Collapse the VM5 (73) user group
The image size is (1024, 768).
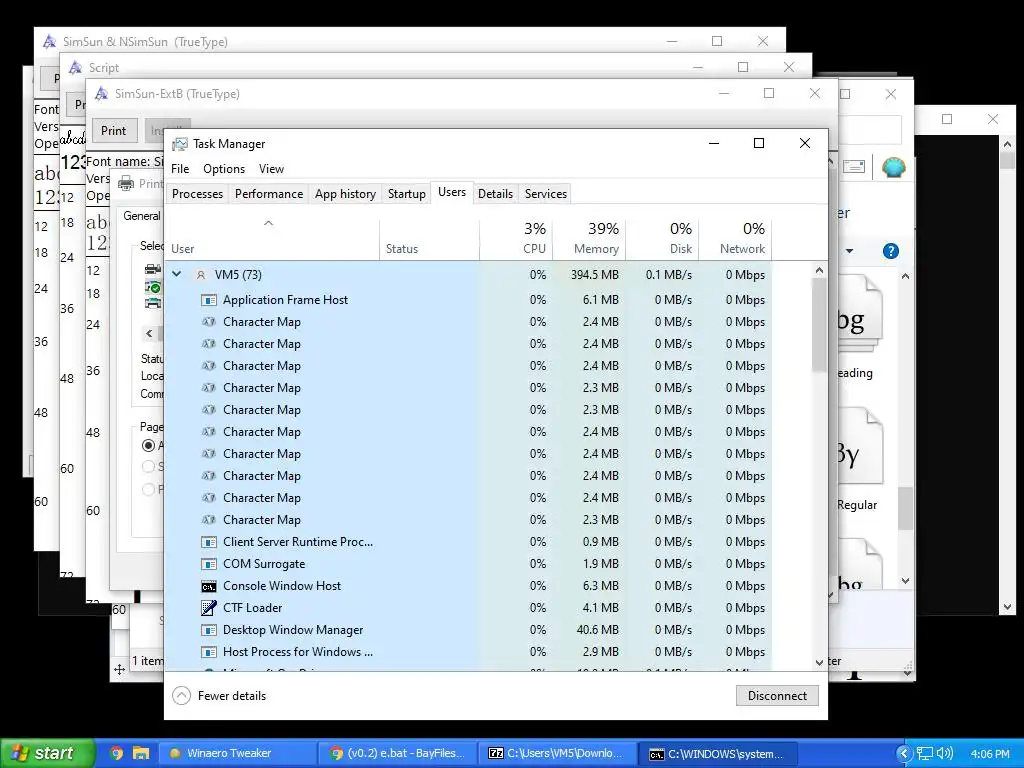click(176, 274)
